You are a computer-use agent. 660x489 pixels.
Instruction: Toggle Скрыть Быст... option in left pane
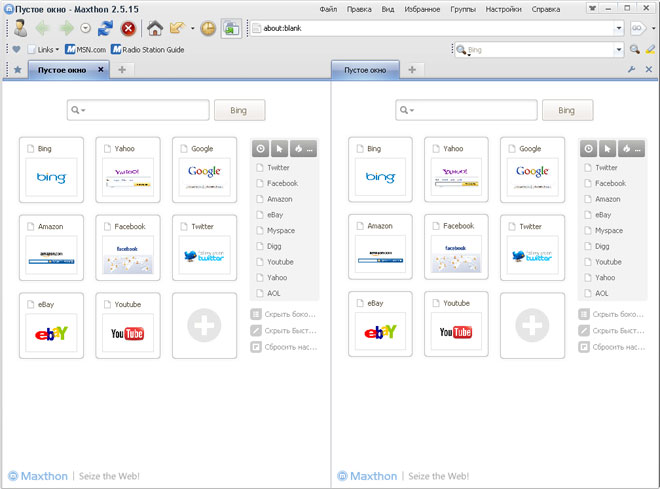click(x=283, y=331)
